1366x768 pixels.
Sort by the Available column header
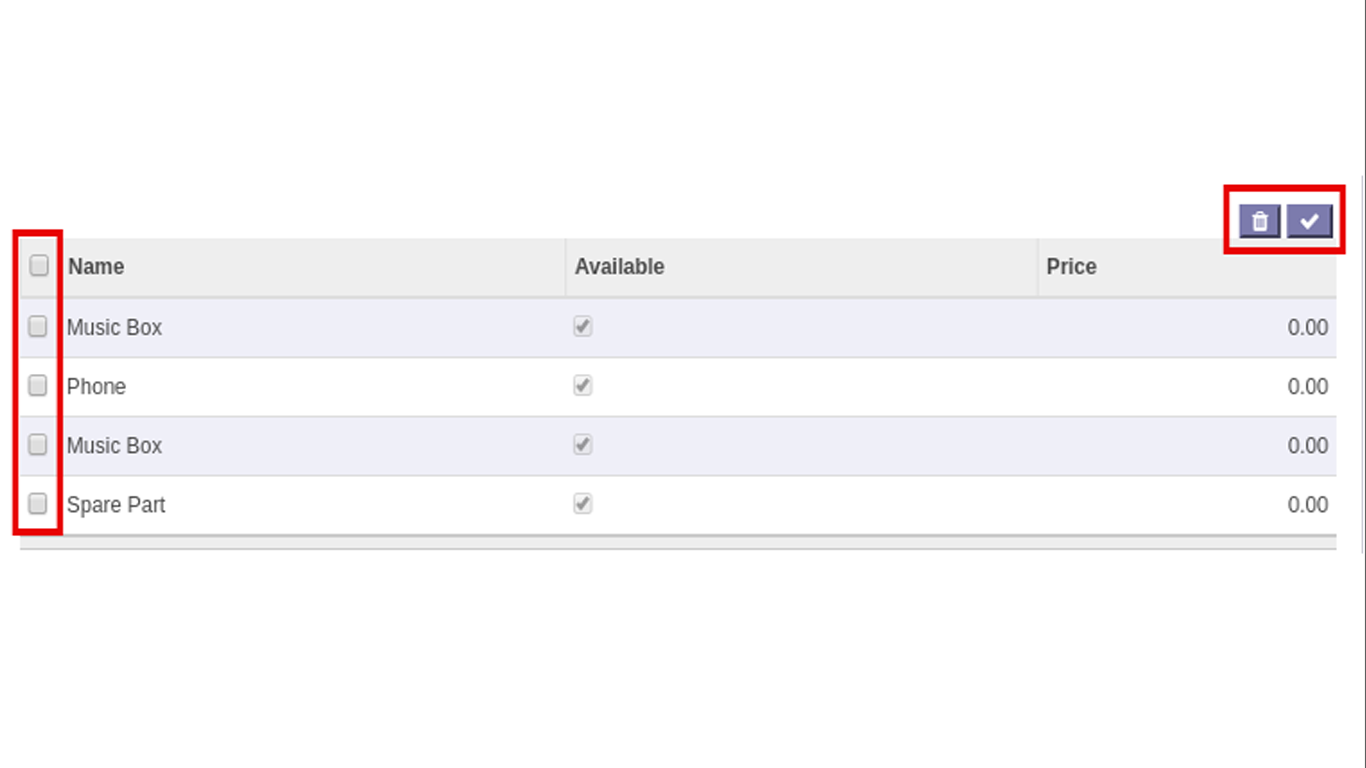coord(619,267)
